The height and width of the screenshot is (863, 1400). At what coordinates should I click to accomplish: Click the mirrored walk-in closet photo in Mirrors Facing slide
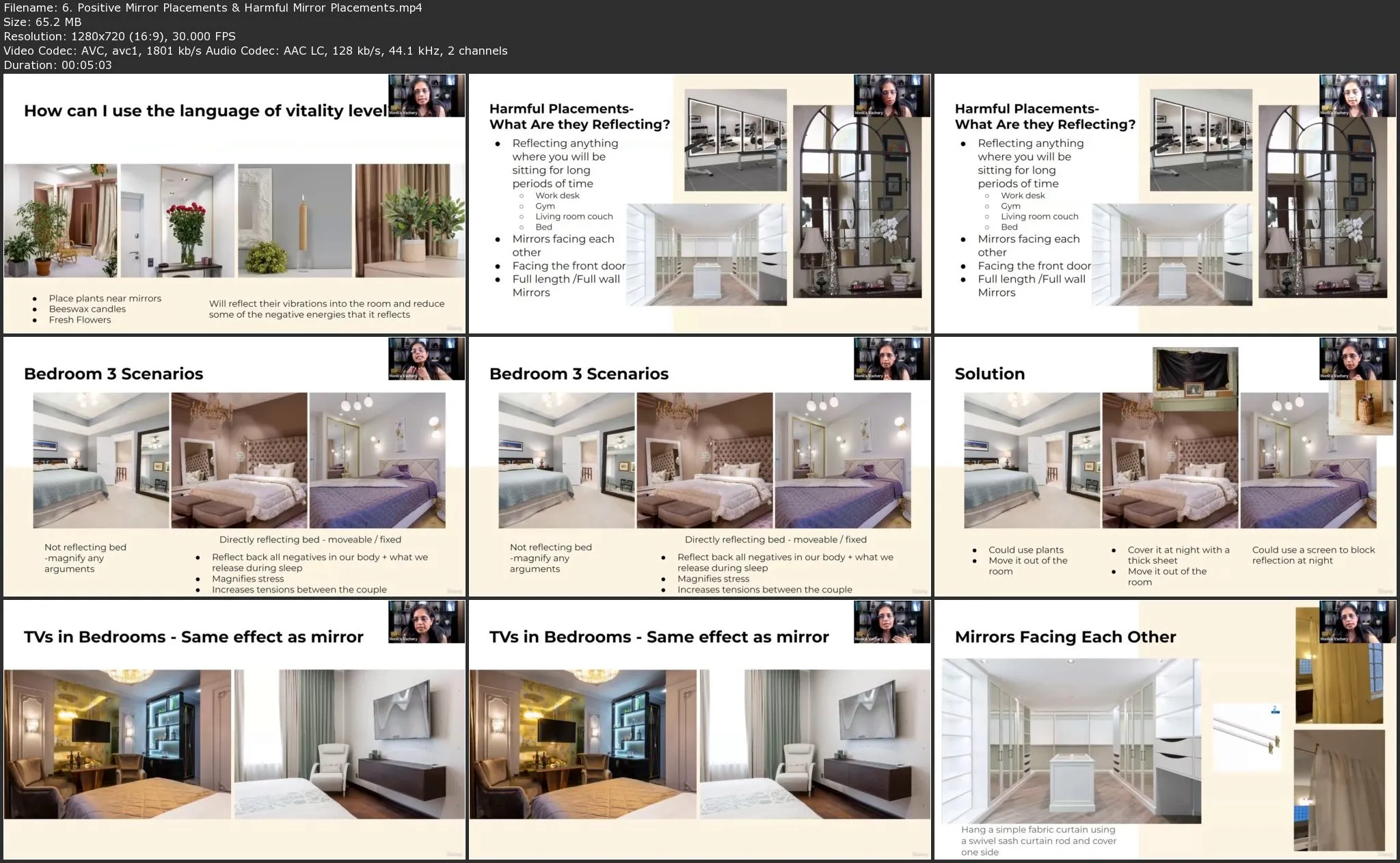pos(1071,741)
